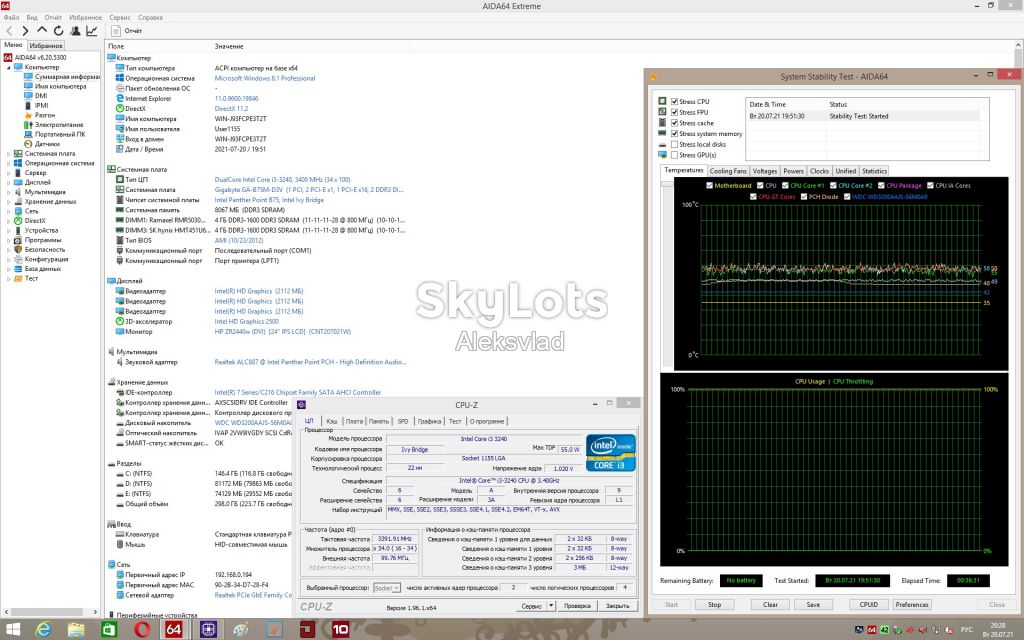Viewport: 1024px width, 640px height.
Task: Click the Закрыть button in CPU-Z
Action: (x=617, y=606)
